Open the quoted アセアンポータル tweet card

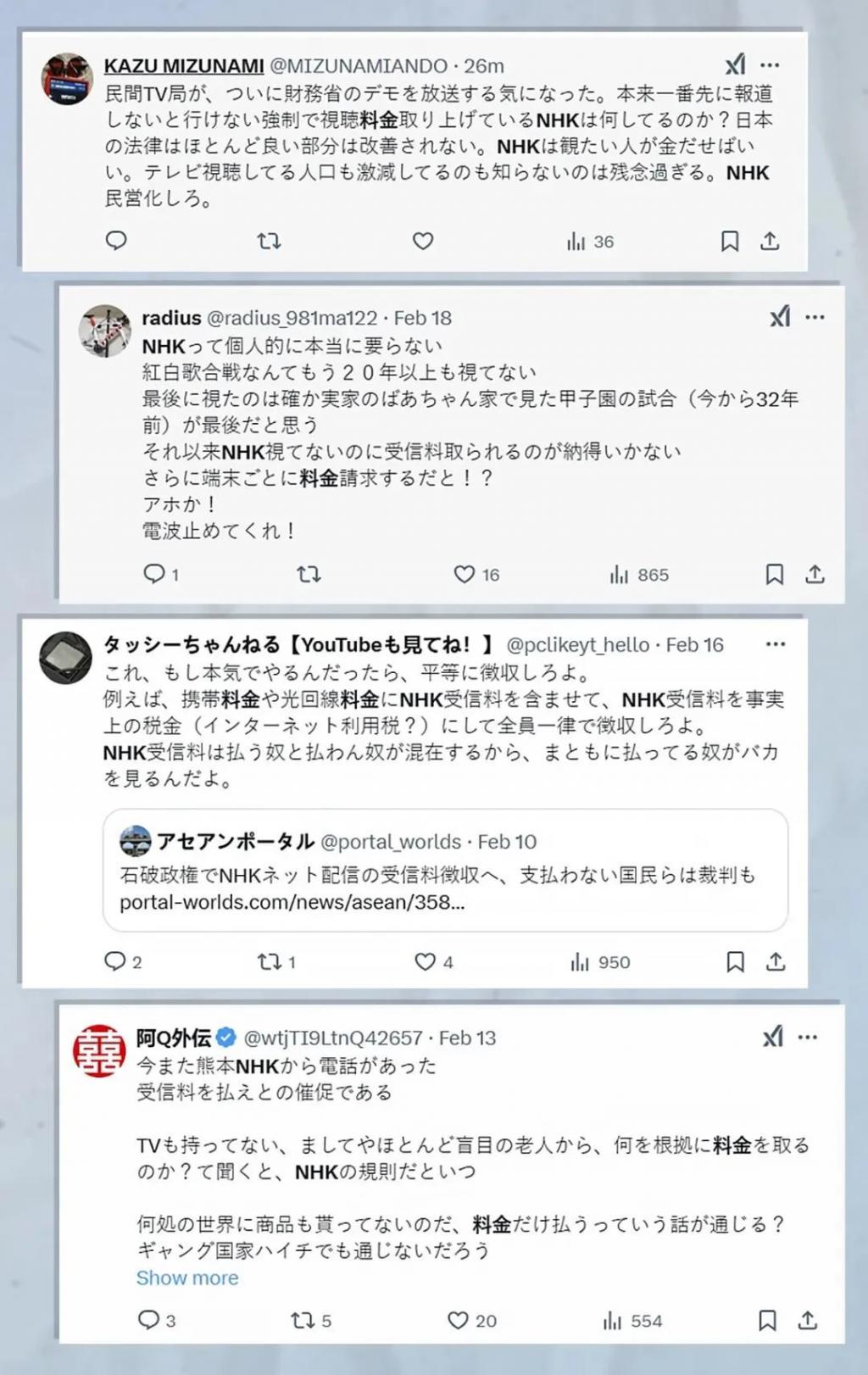click(446, 871)
